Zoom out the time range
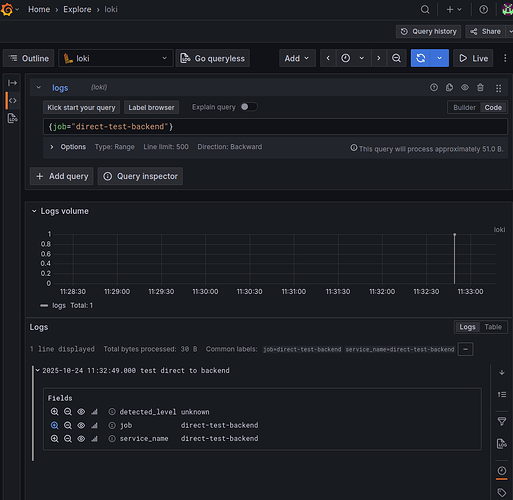513x500 pixels. click(396, 58)
